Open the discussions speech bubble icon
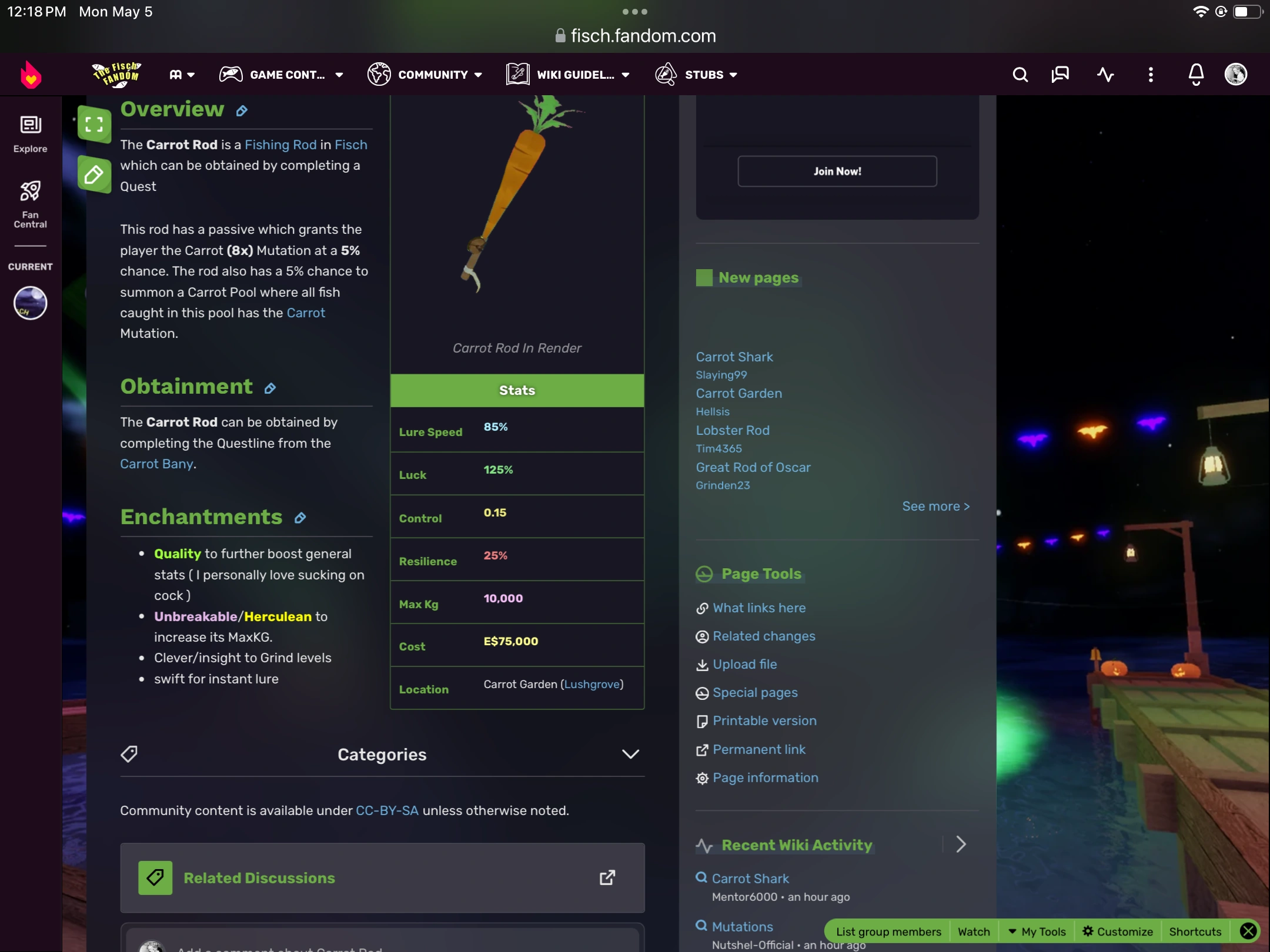1270x952 pixels. [x=1060, y=75]
